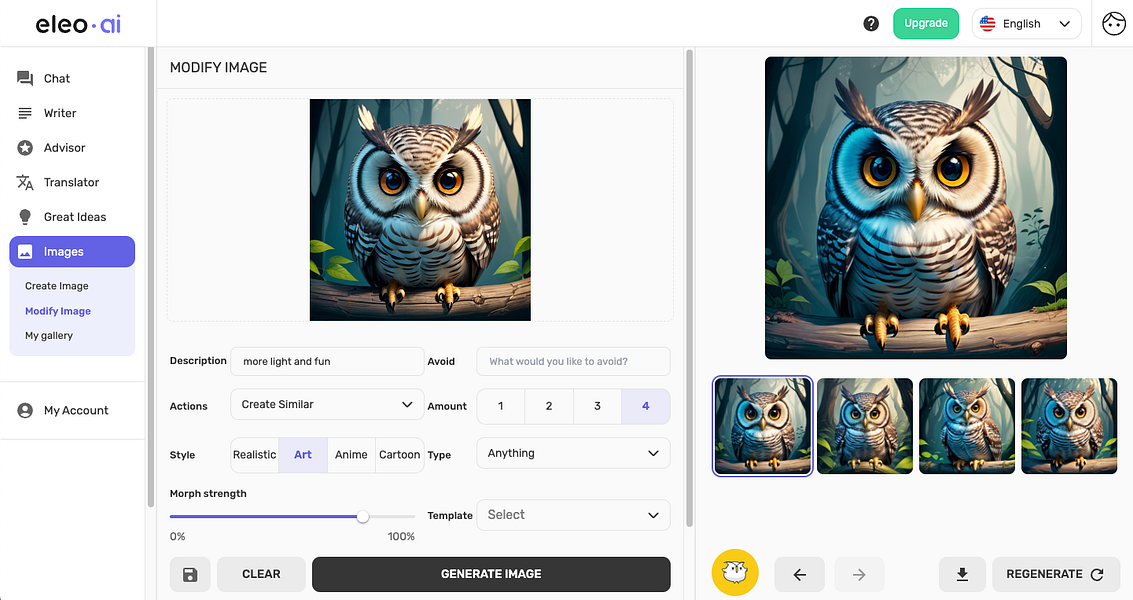Select the fourth owl result thumbnail
This screenshot has height=600, width=1133.
pyautogui.click(x=1069, y=426)
